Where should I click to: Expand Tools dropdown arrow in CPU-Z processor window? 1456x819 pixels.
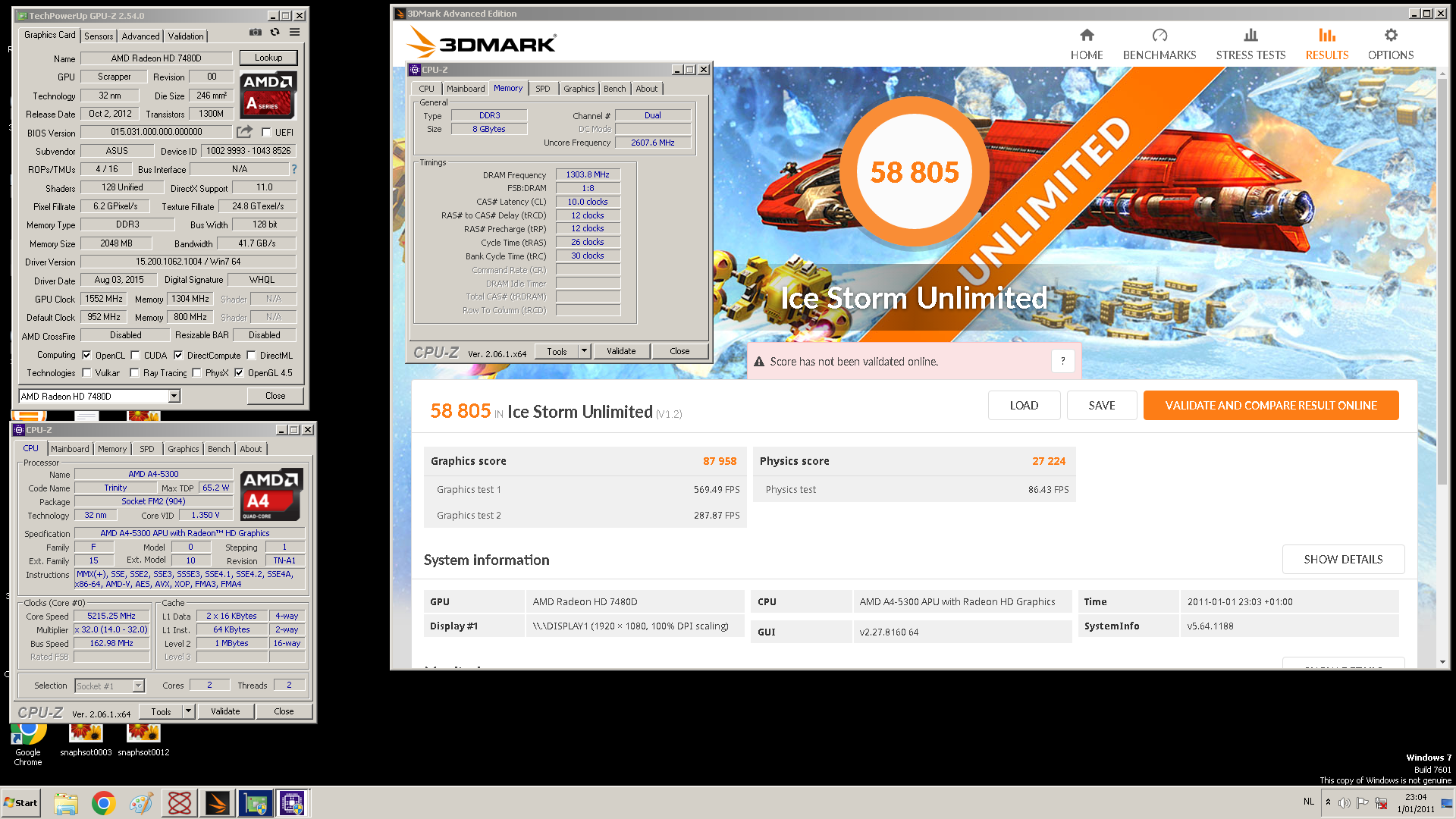pos(188,711)
